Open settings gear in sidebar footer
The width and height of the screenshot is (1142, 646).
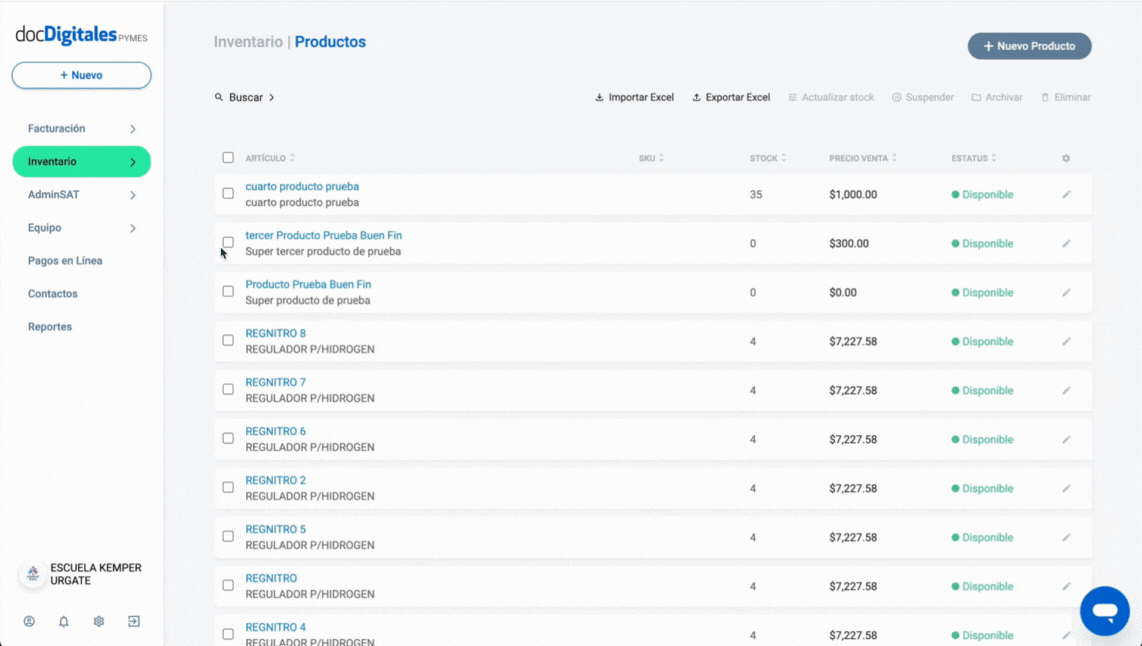coord(99,621)
